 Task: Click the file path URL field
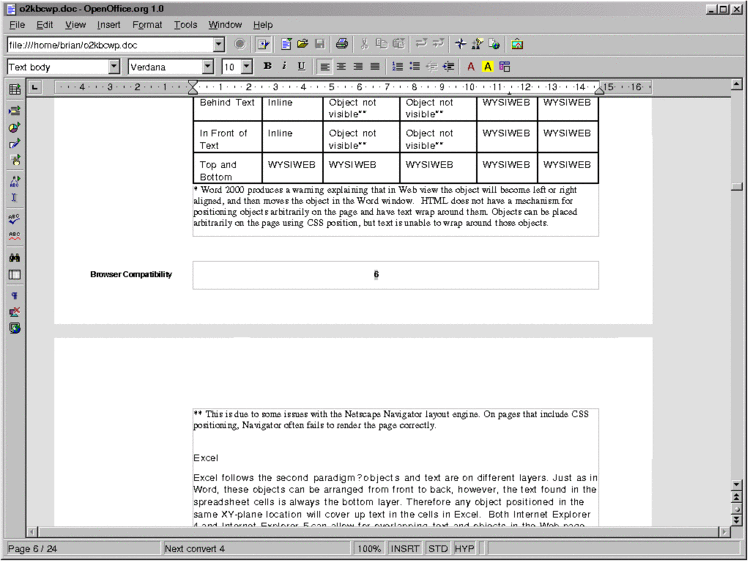tap(110, 45)
